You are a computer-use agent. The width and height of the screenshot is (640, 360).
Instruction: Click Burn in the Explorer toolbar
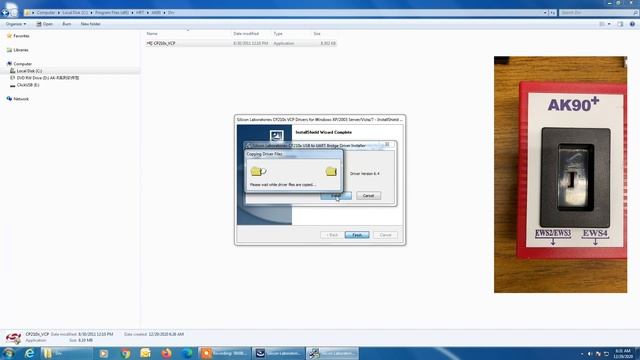coord(67,24)
